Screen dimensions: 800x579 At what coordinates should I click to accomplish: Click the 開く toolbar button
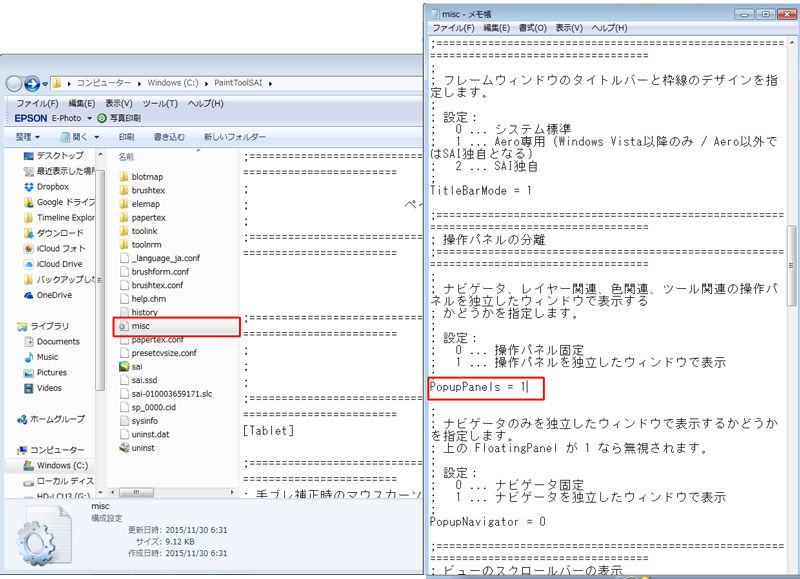coord(74,137)
